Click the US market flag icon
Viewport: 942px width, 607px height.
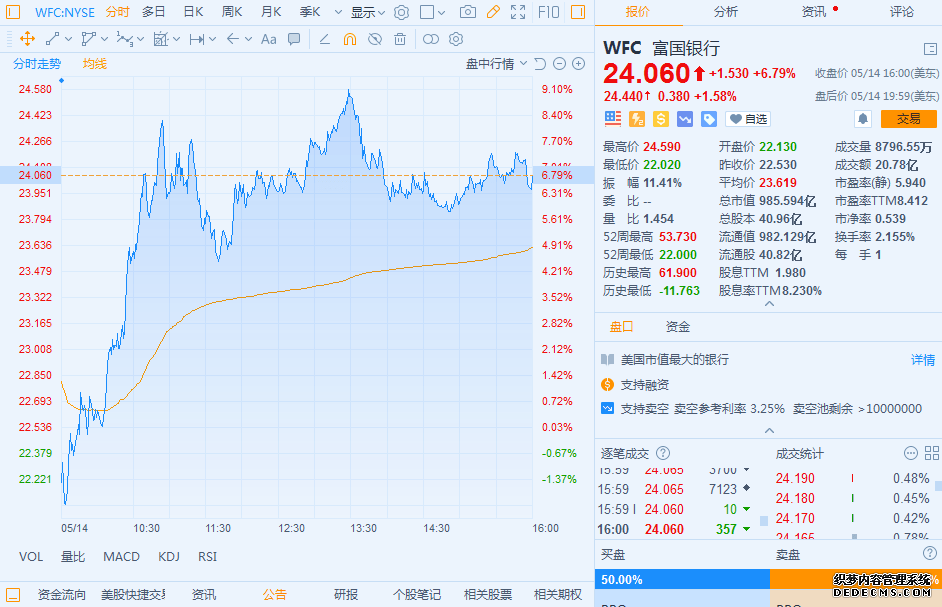point(613,119)
